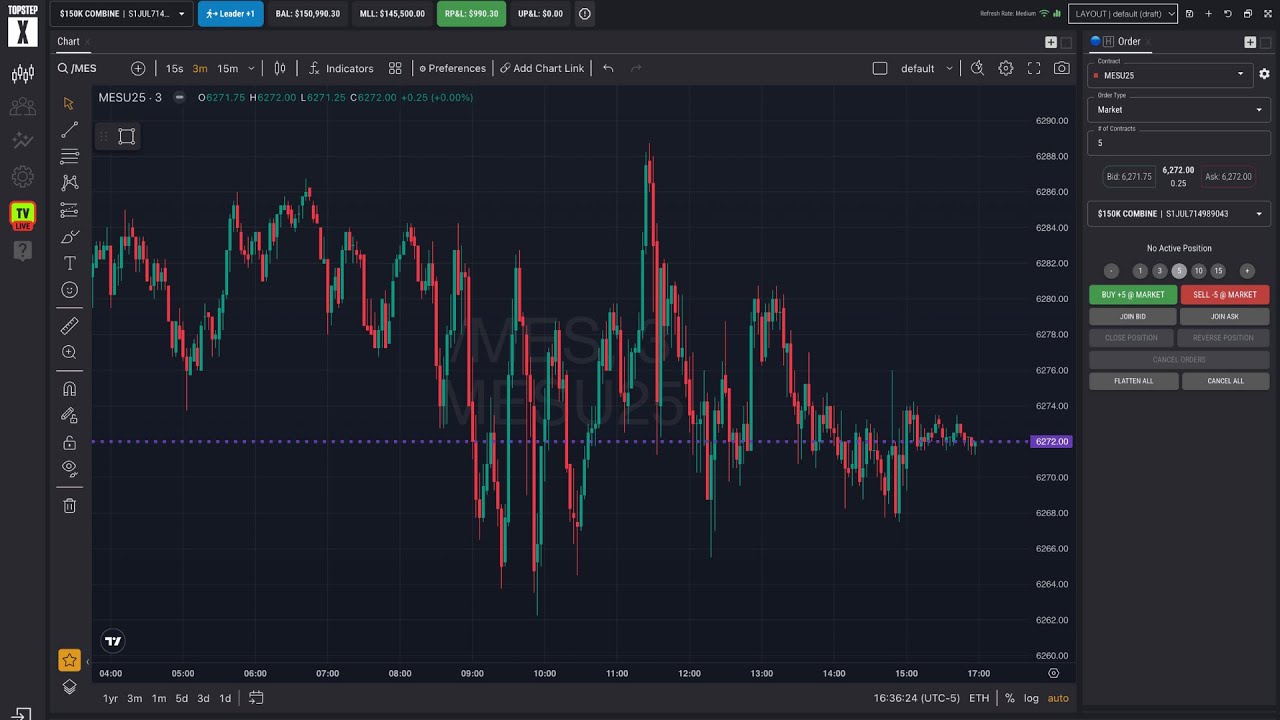Viewport: 1280px width, 720px height.
Task: Select the cursor arrow tool in drawing toolbar
Action: click(69, 104)
